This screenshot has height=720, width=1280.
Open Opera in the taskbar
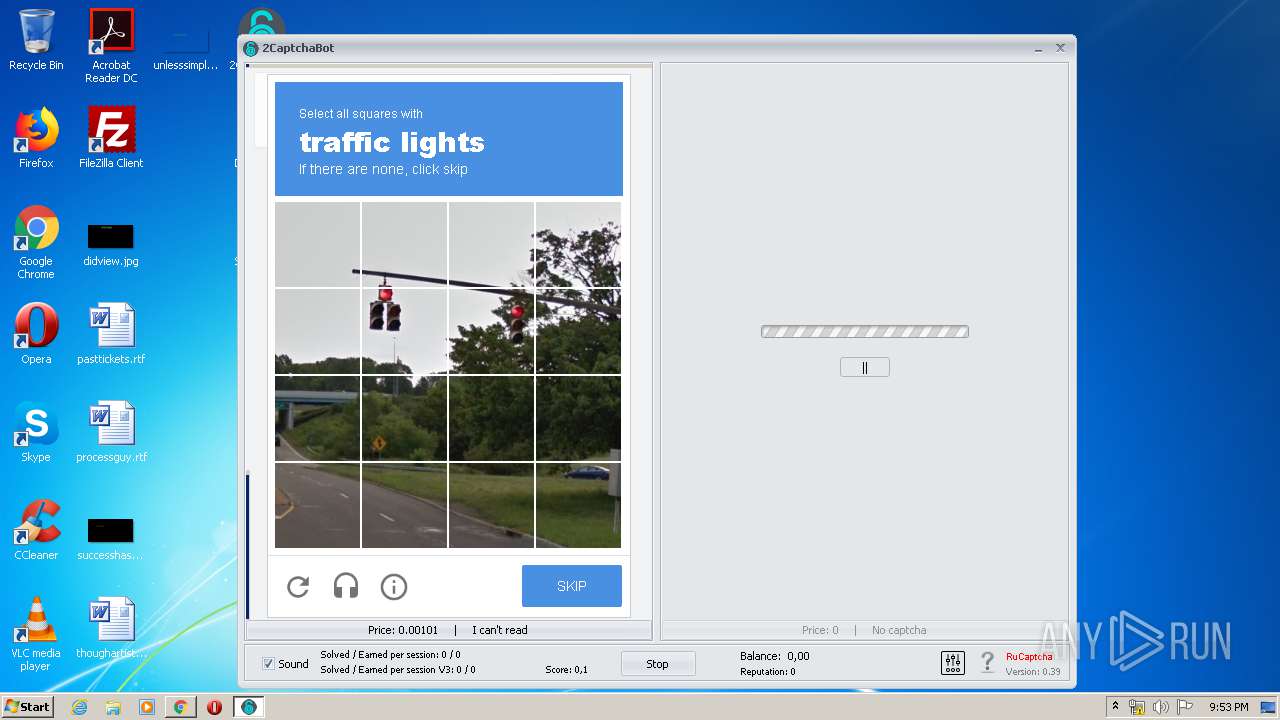point(214,707)
